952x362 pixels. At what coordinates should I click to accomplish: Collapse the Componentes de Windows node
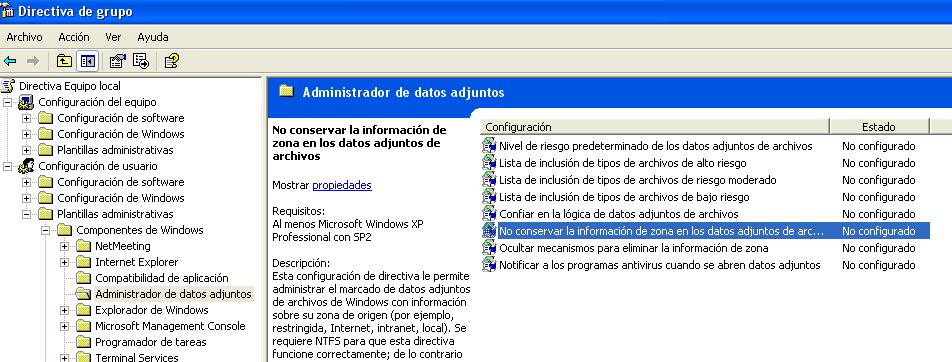click(x=46, y=230)
